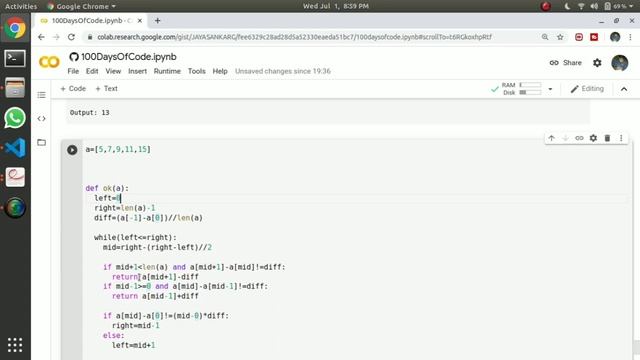Open RAM Disk runtime dropdown arrow
Viewport: 640px width, 360px height.
click(550, 89)
